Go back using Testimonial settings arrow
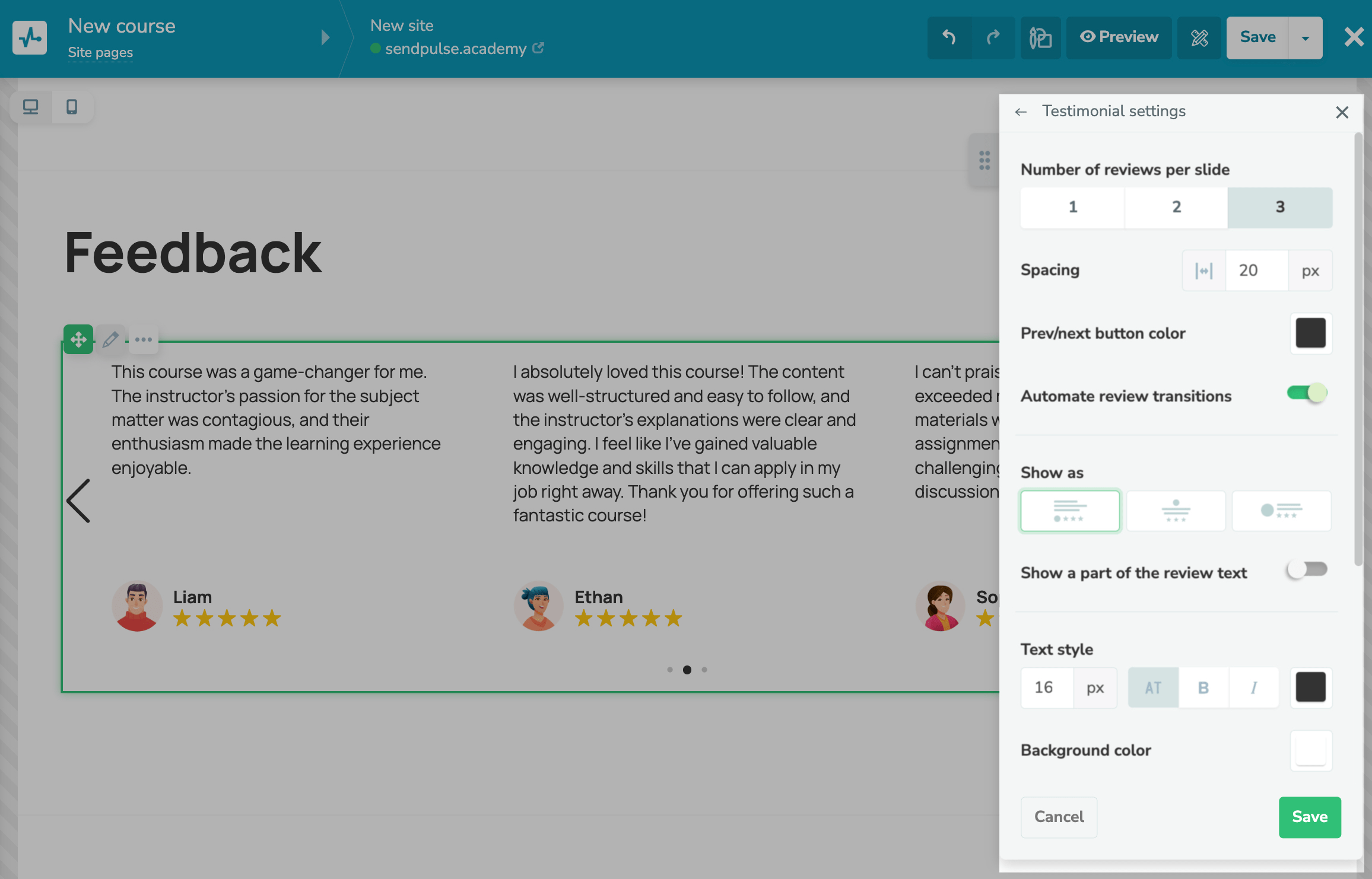Screen dimensions: 1372x879 (x=1021, y=112)
